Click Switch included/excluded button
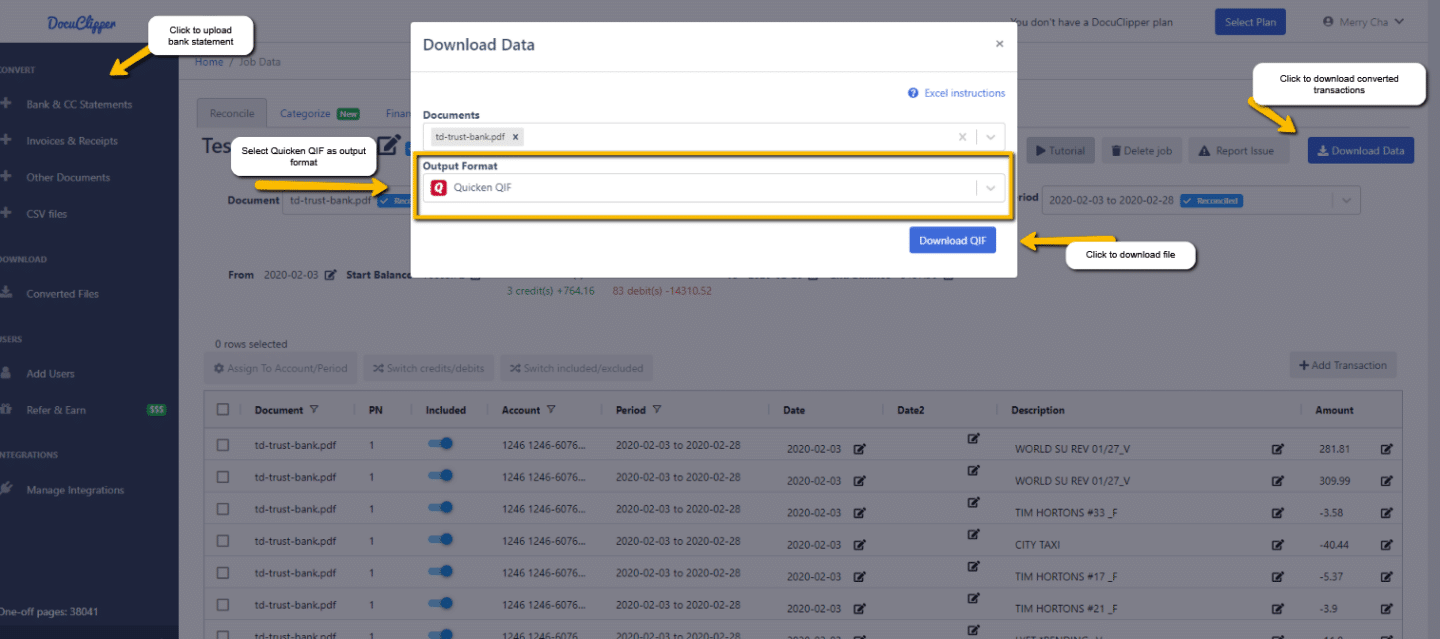The image size is (1440, 639). [578, 368]
